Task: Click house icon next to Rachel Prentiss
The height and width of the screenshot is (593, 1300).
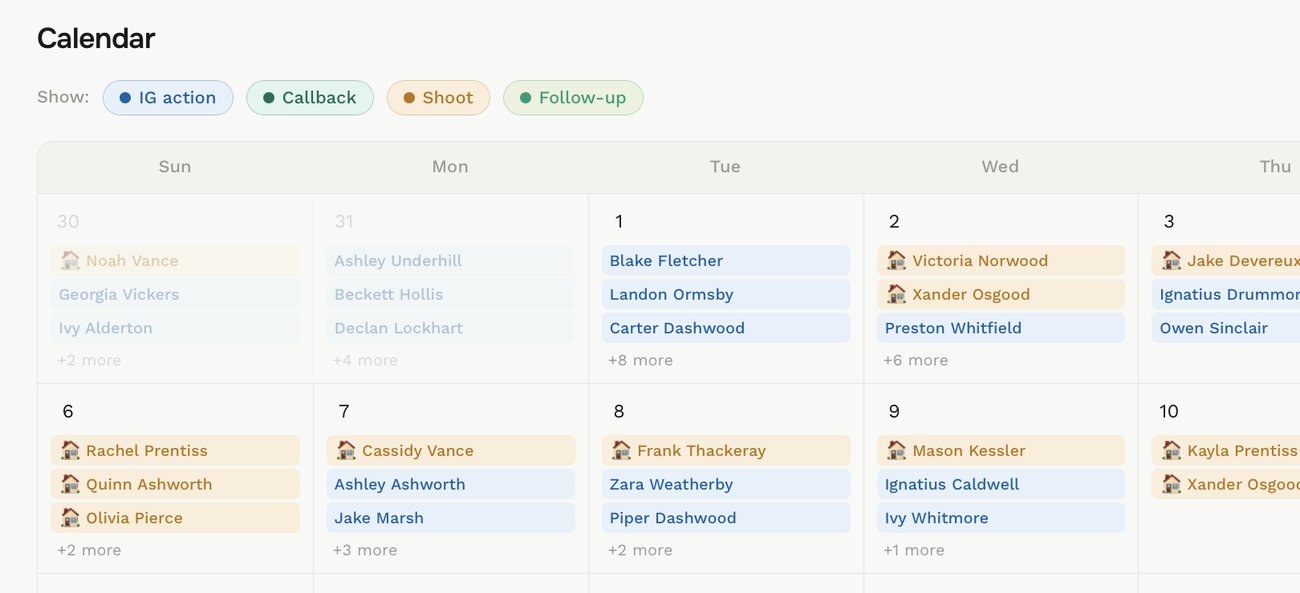Action: pyautogui.click(x=70, y=450)
